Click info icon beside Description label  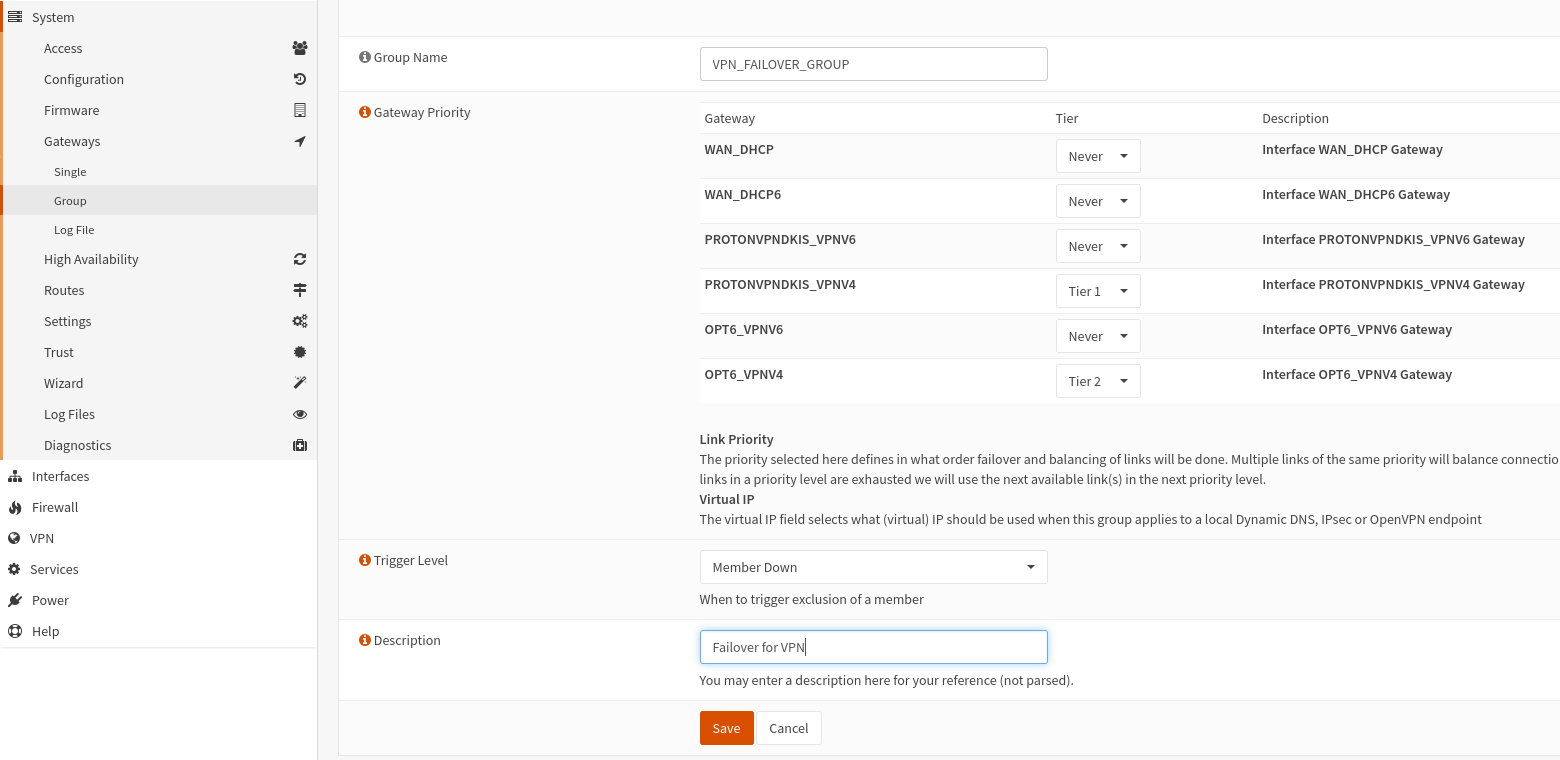coord(364,640)
